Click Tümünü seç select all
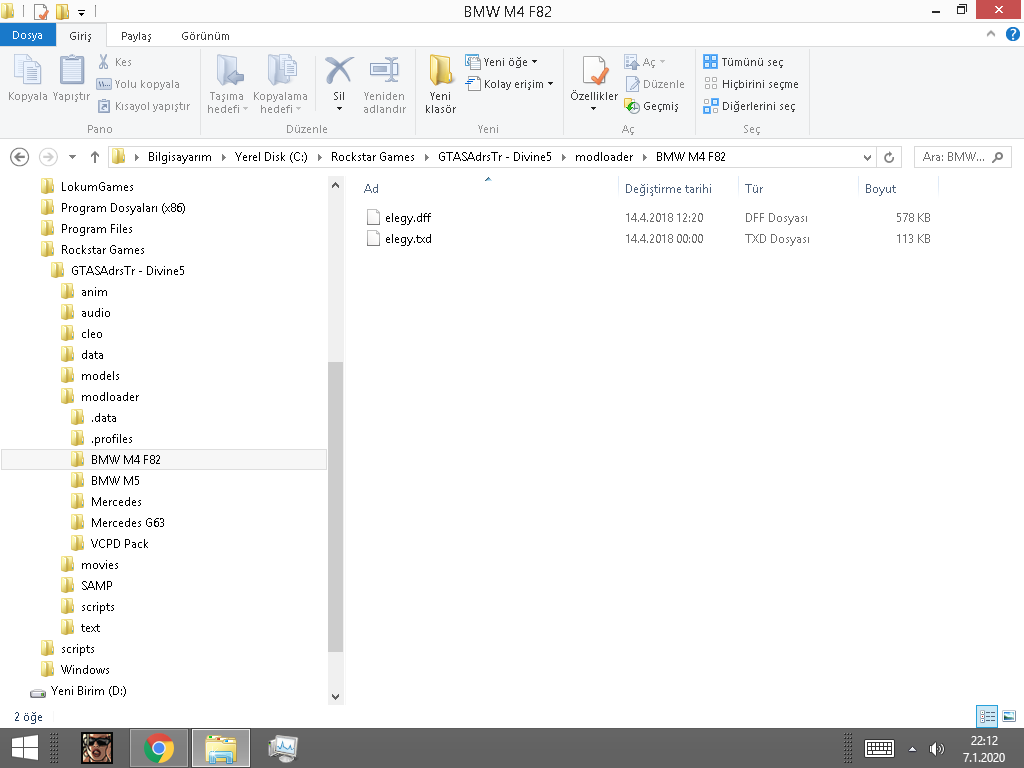The height and width of the screenshot is (768, 1024). tap(743, 62)
